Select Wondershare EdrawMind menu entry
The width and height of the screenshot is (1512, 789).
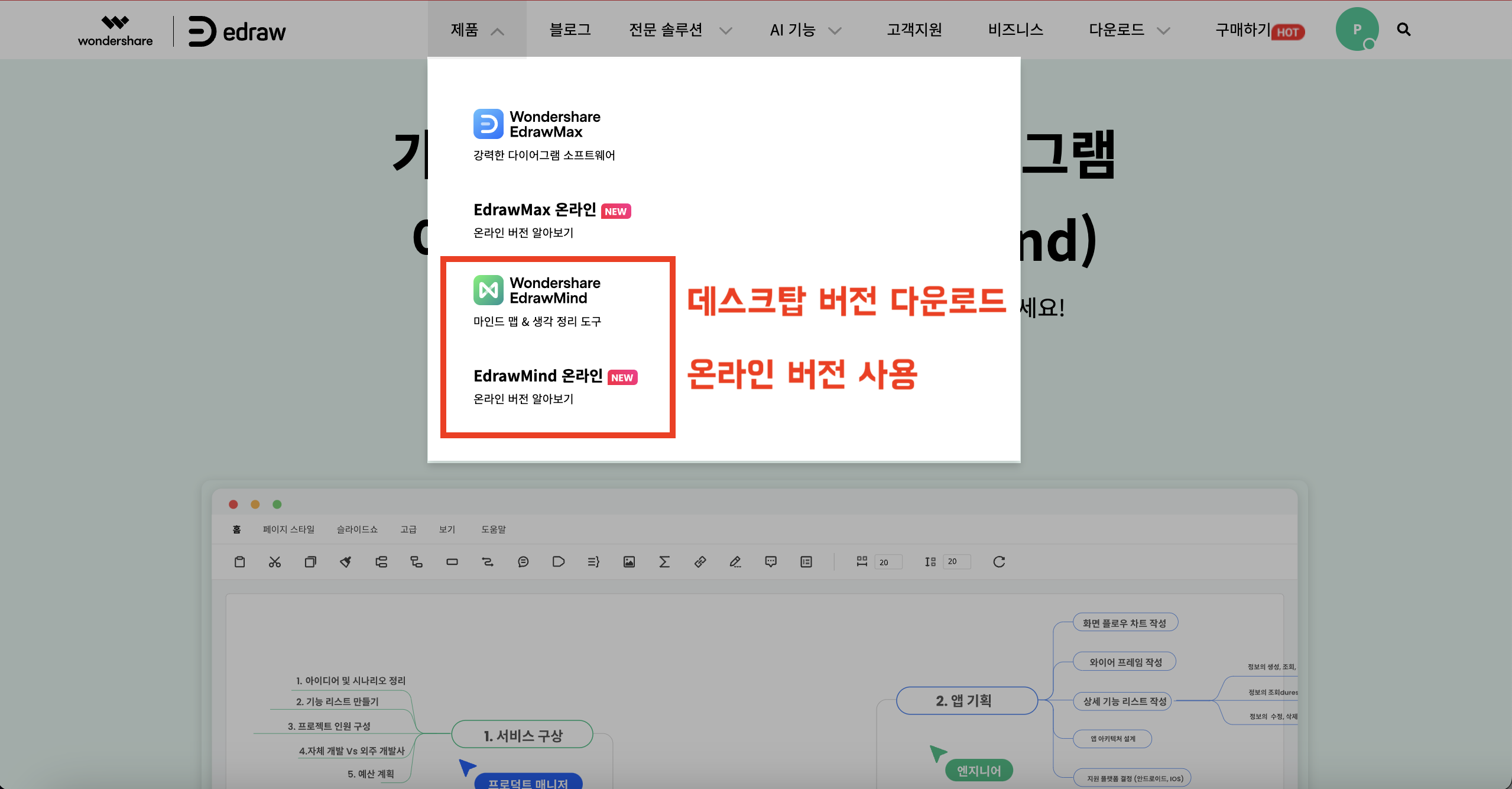[x=537, y=301]
